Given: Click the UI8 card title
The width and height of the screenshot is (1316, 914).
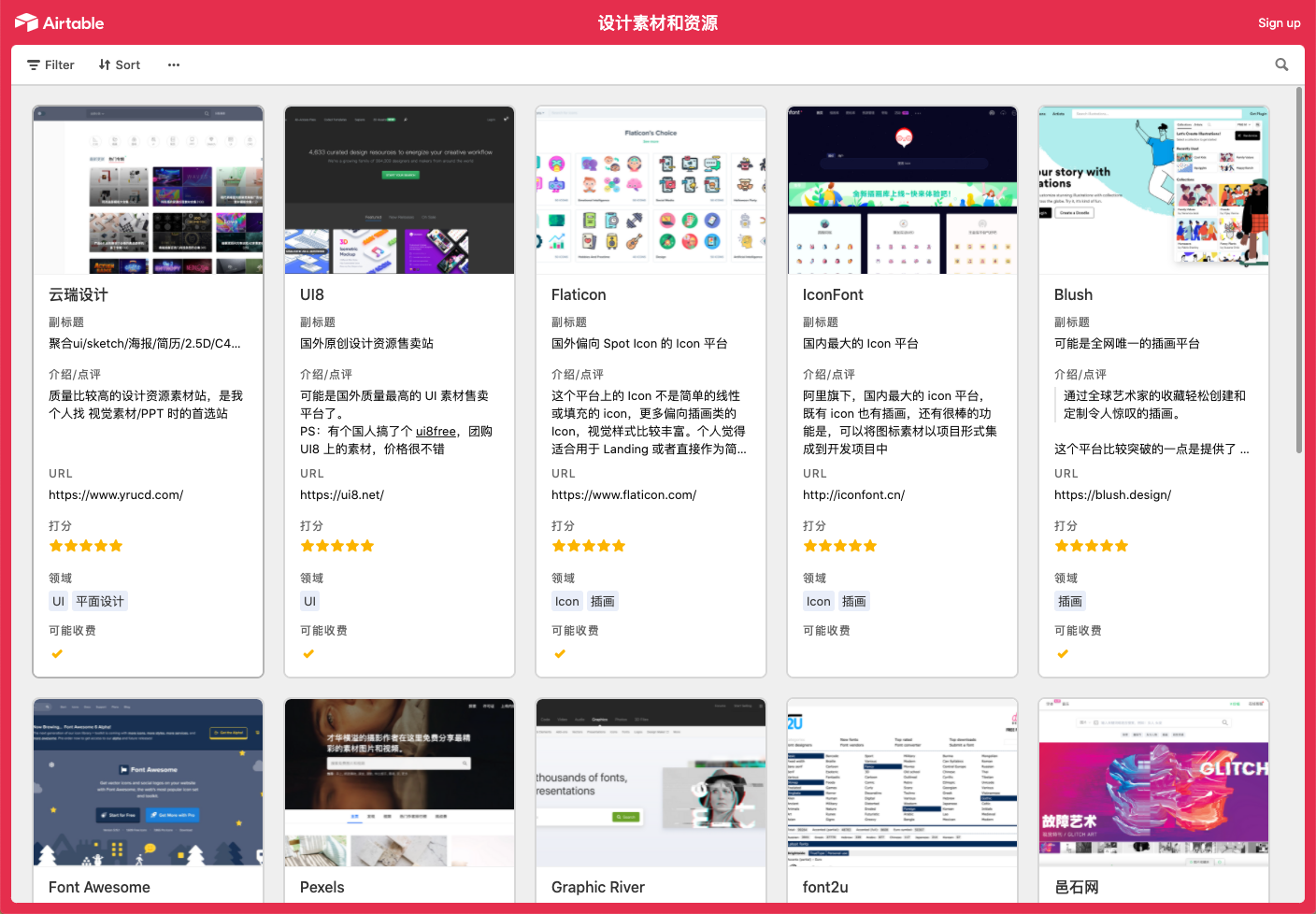Looking at the screenshot, I should [312, 294].
